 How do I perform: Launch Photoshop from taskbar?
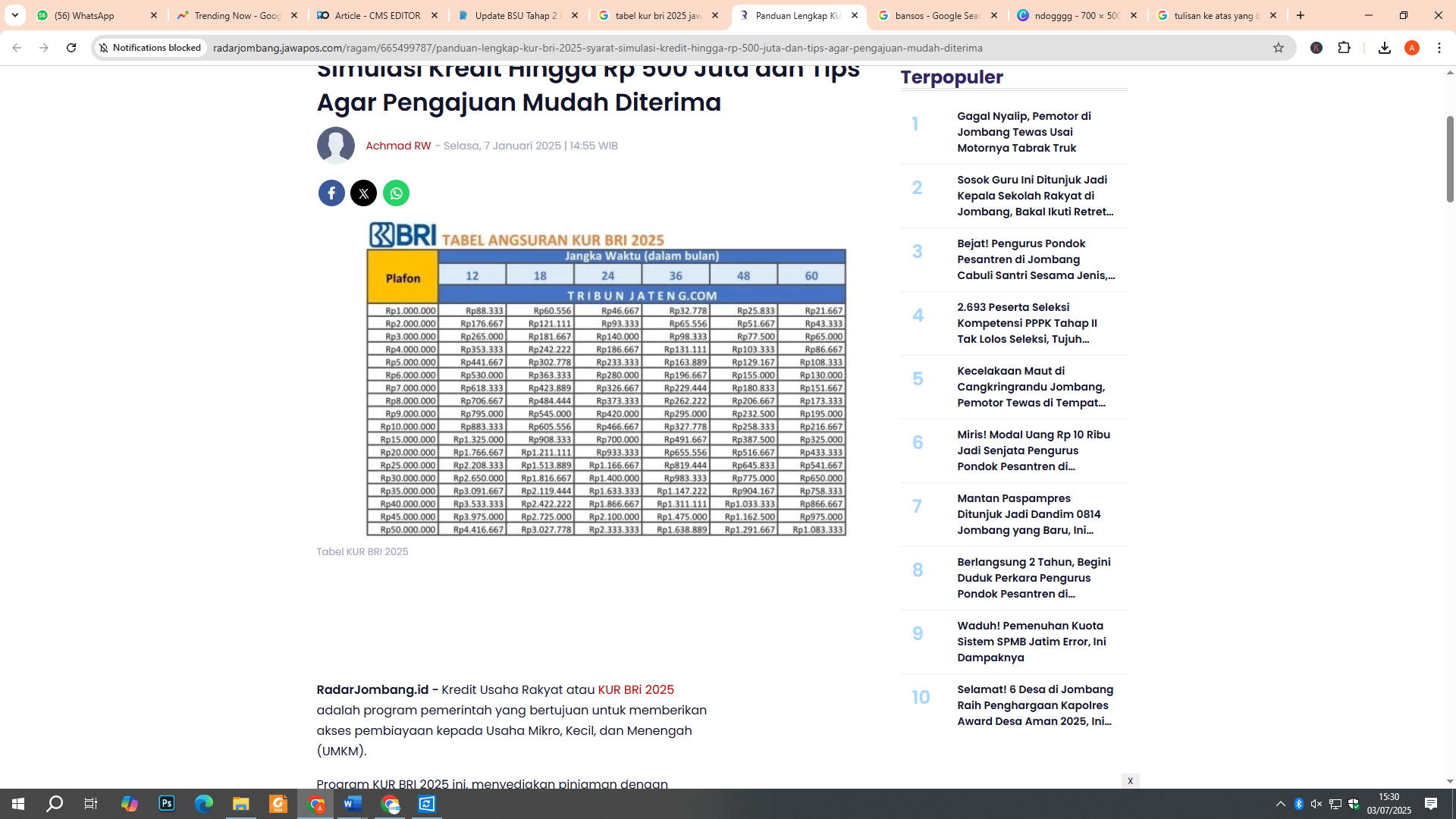point(167,804)
